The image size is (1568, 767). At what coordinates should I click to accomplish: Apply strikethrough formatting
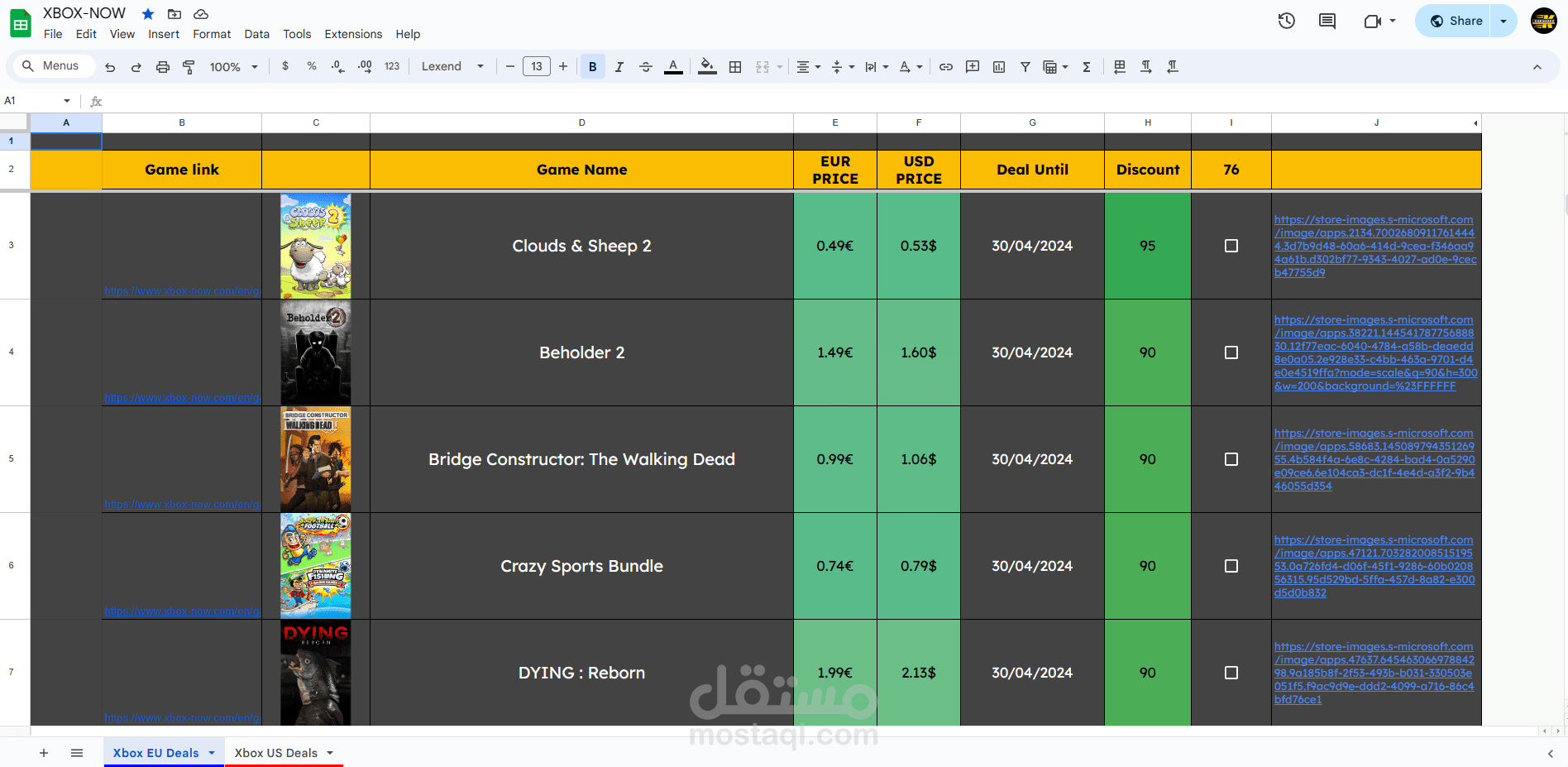pos(646,67)
